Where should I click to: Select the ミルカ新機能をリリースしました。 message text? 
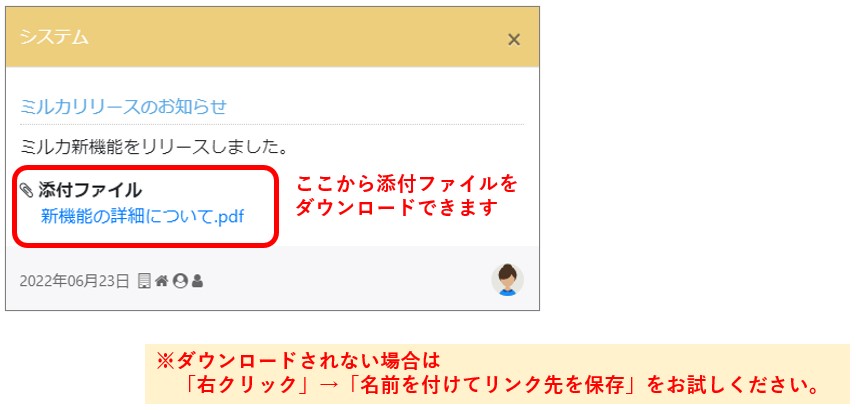(x=154, y=146)
